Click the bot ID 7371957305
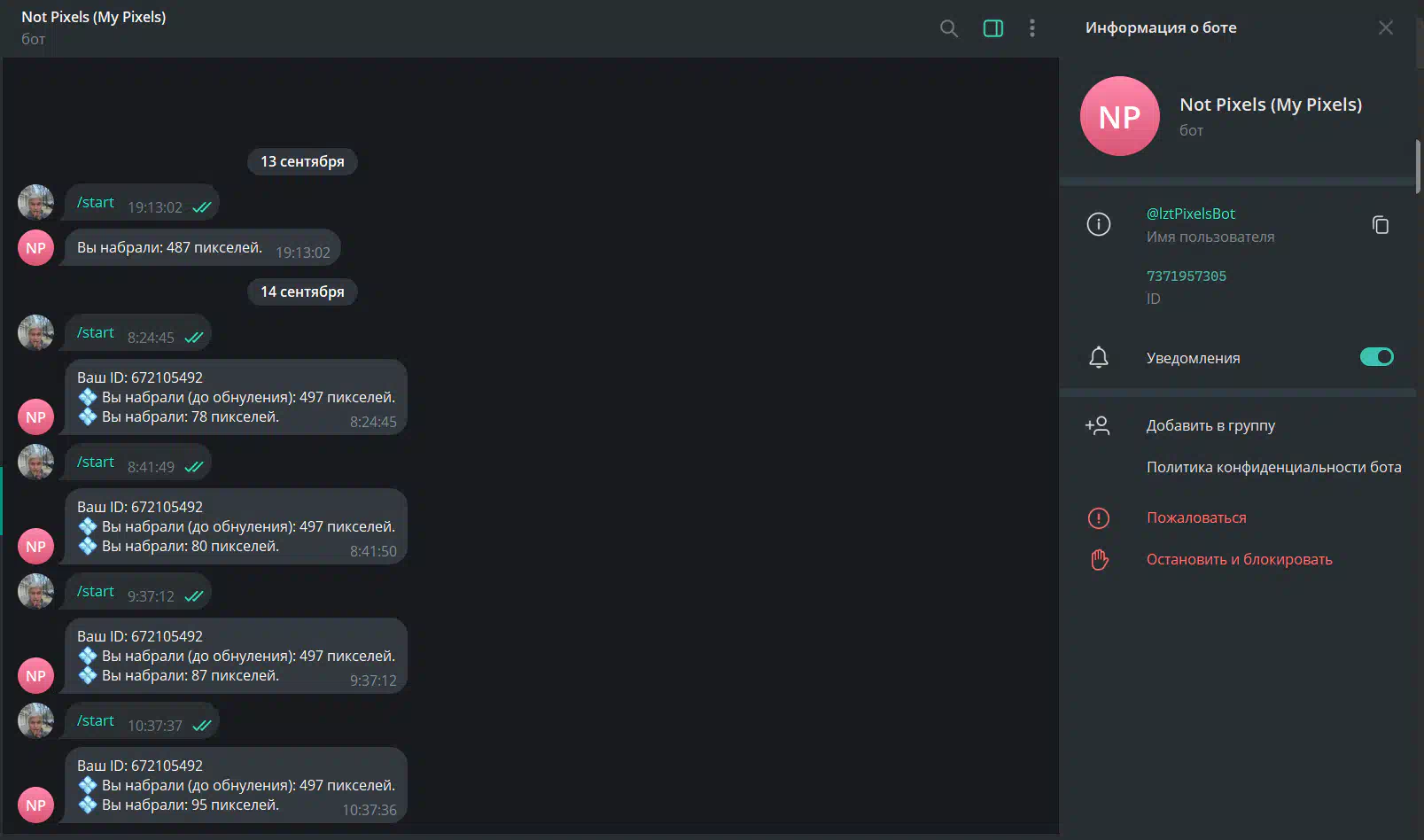The image size is (1424, 840). point(1187,276)
